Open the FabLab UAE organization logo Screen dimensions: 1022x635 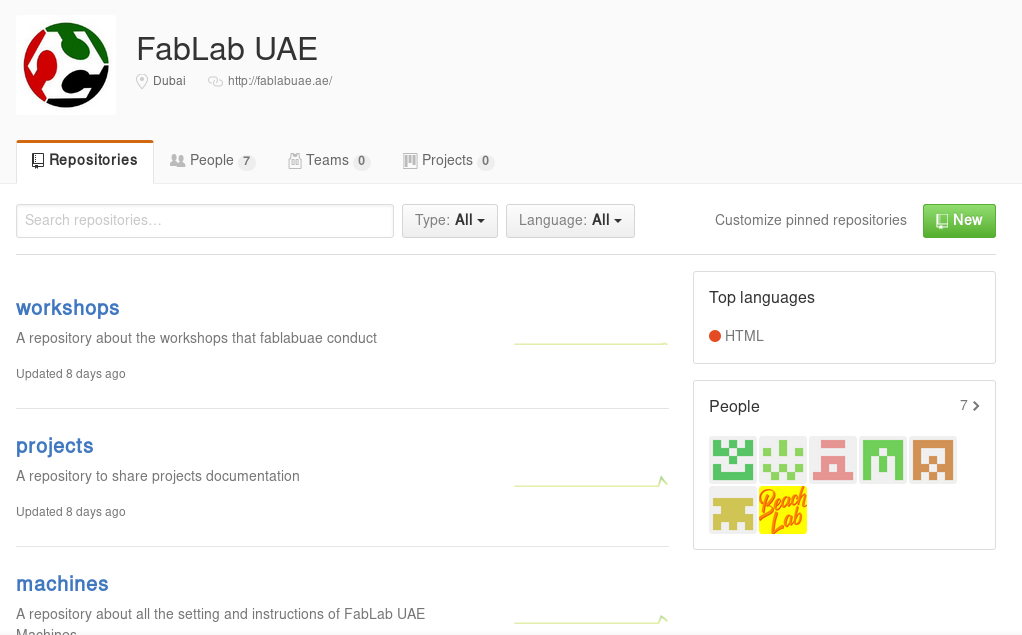click(66, 65)
